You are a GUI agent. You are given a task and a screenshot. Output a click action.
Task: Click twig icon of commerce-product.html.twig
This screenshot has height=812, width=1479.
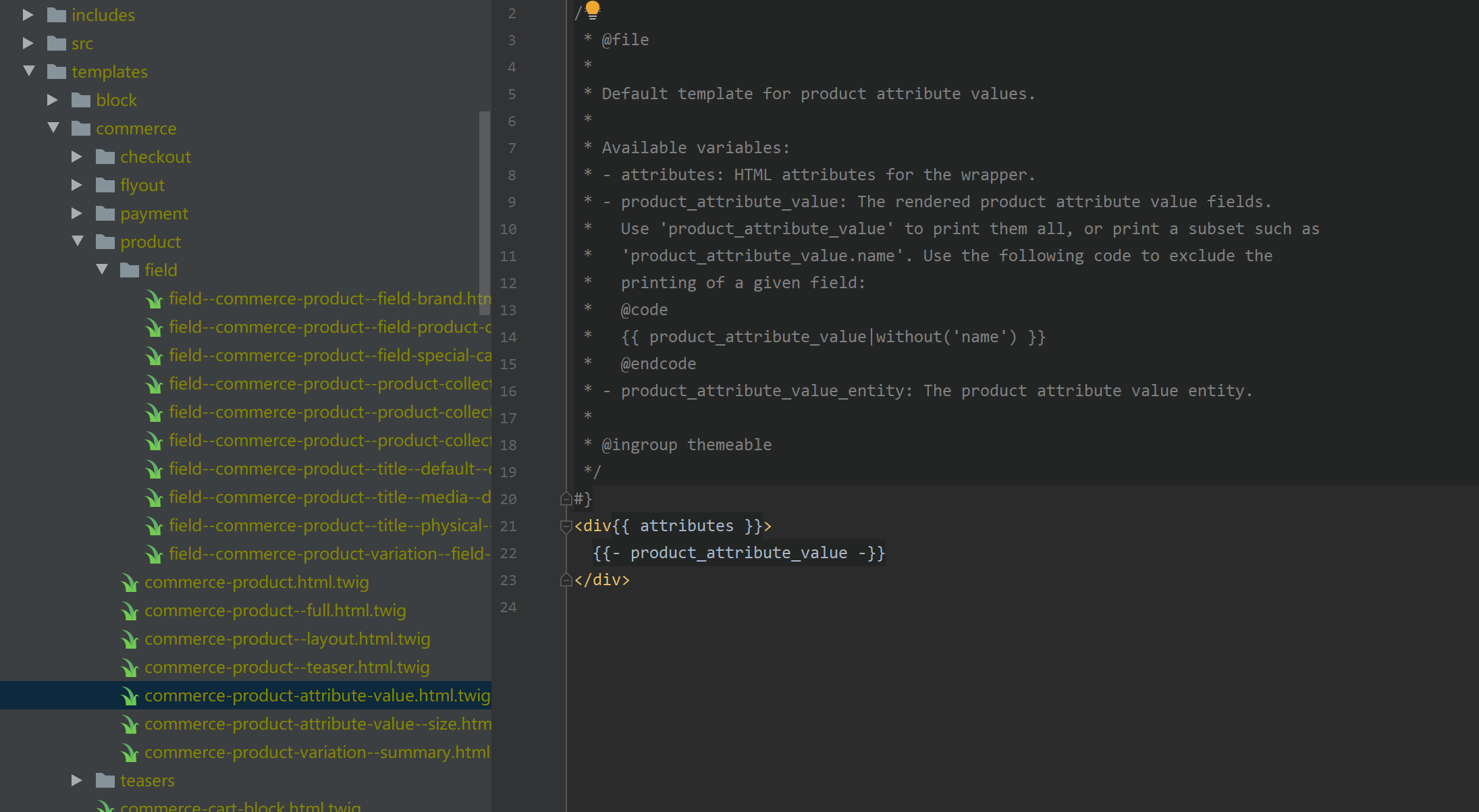tap(130, 583)
